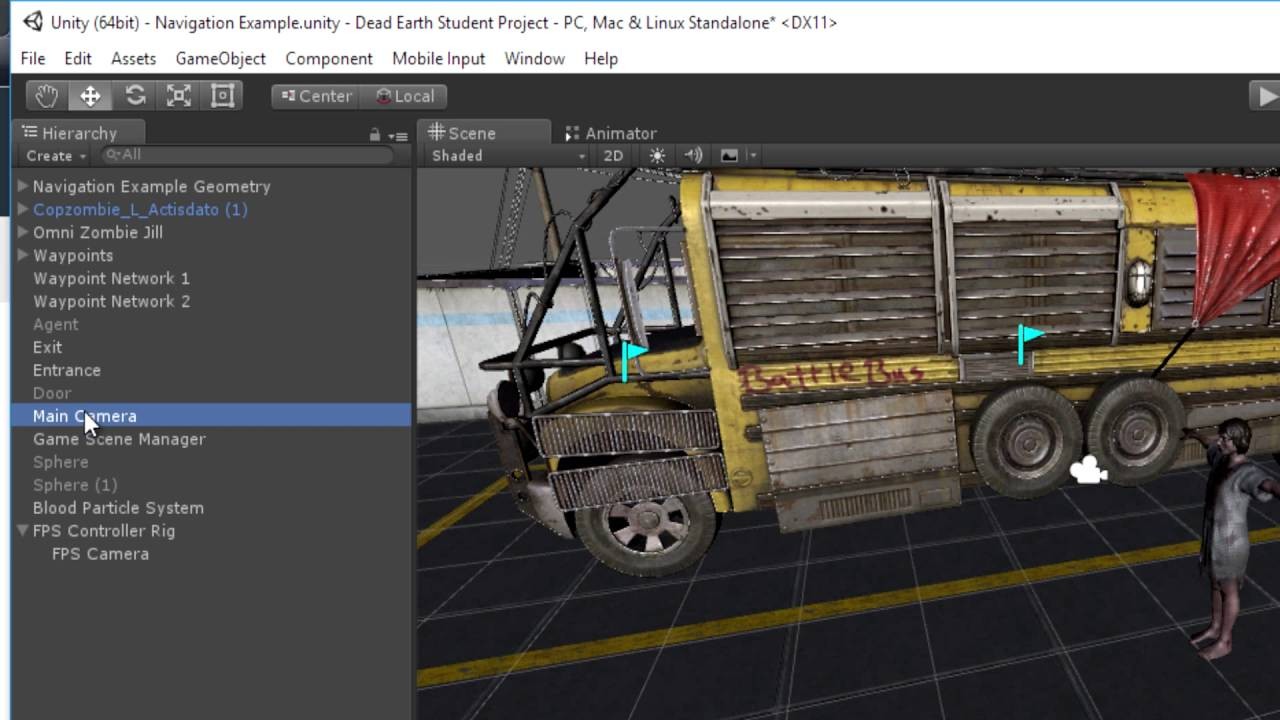Select the Hand tool

(x=46, y=96)
